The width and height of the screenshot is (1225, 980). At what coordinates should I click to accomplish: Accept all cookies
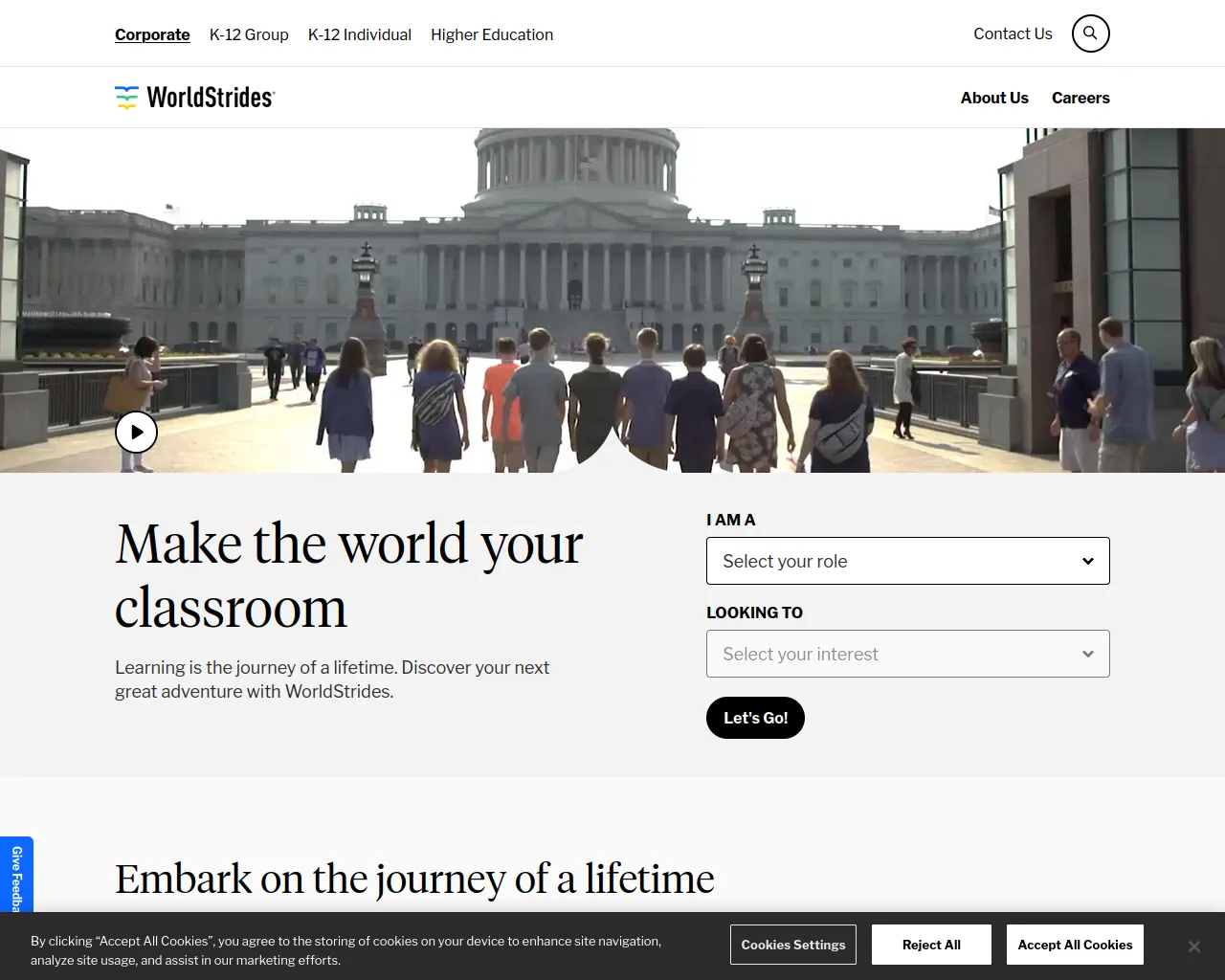[x=1075, y=945]
